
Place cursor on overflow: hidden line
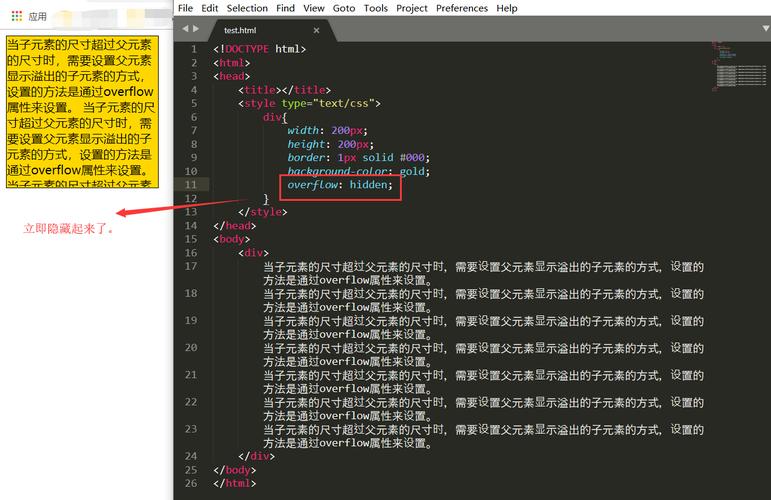click(340, 185)
